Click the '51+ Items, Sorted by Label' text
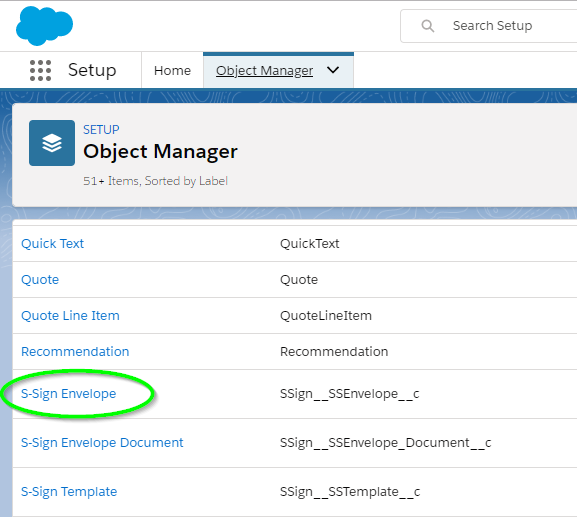 point(155,181)
